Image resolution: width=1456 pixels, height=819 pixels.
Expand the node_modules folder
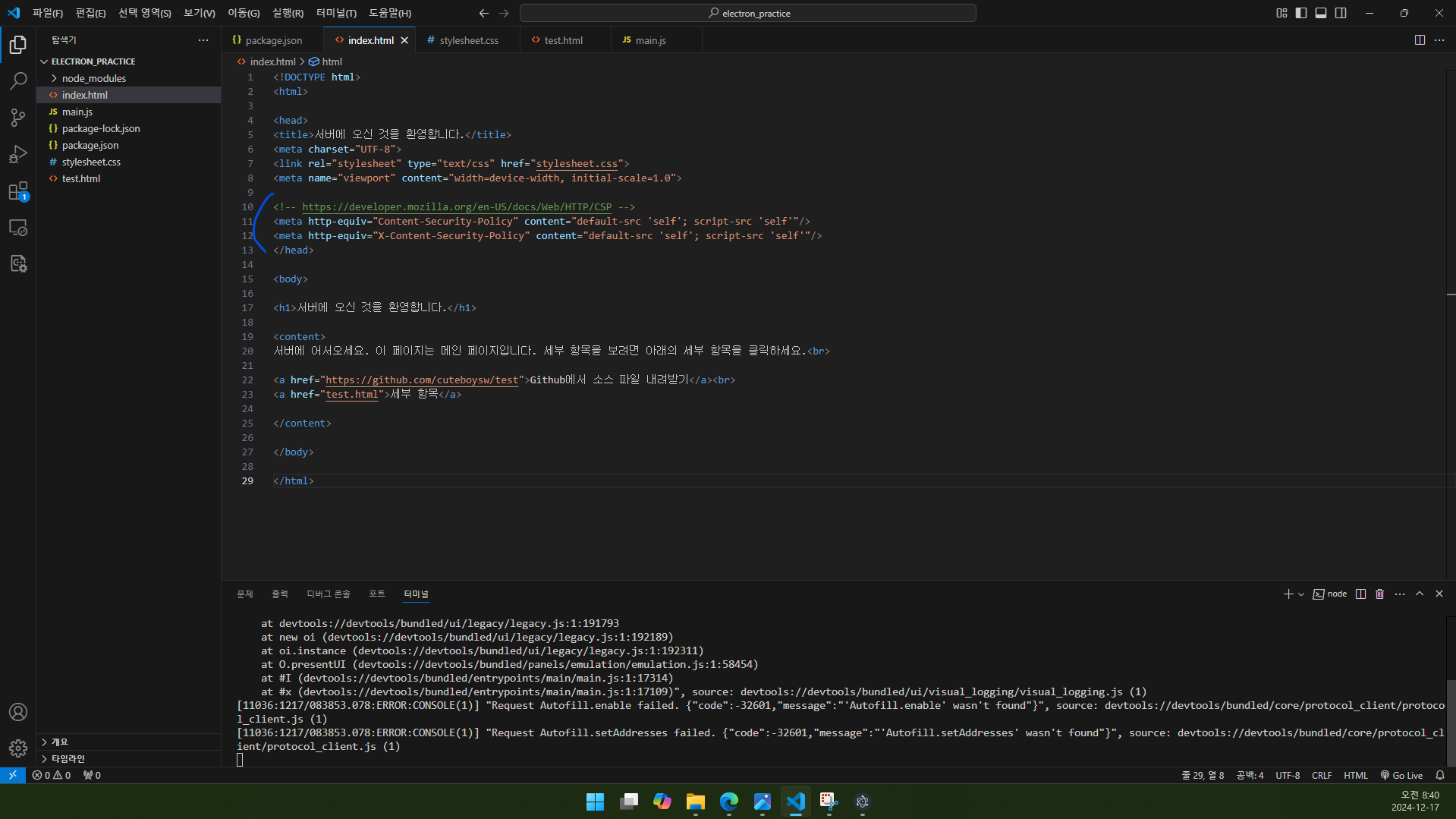point(54,78)
